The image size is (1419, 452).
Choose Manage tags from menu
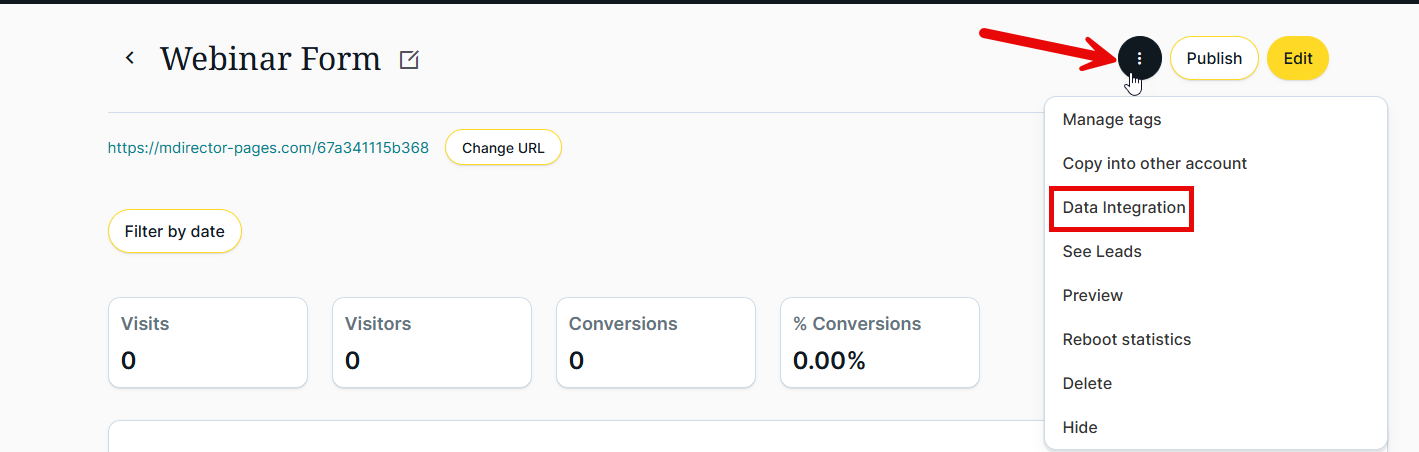(1111, 119)
